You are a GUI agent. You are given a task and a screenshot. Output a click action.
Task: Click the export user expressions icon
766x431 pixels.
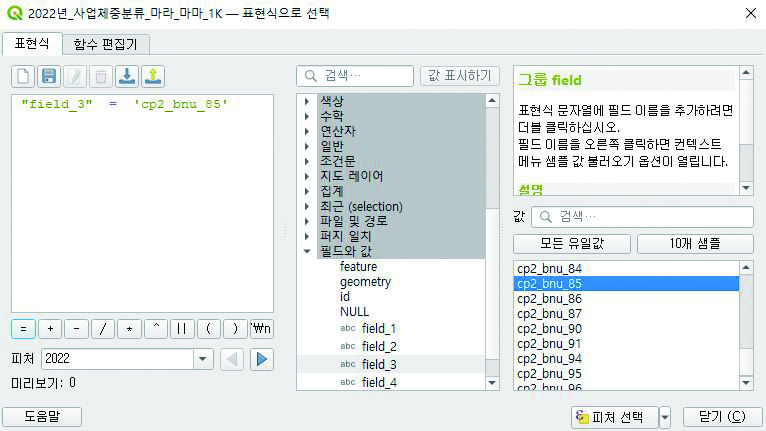coord(153,76)
